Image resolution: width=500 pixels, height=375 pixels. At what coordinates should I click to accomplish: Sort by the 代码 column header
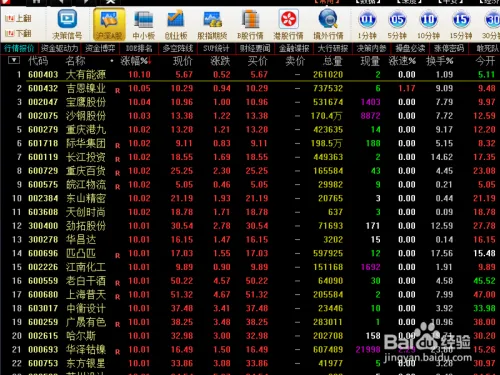(38, 61)
